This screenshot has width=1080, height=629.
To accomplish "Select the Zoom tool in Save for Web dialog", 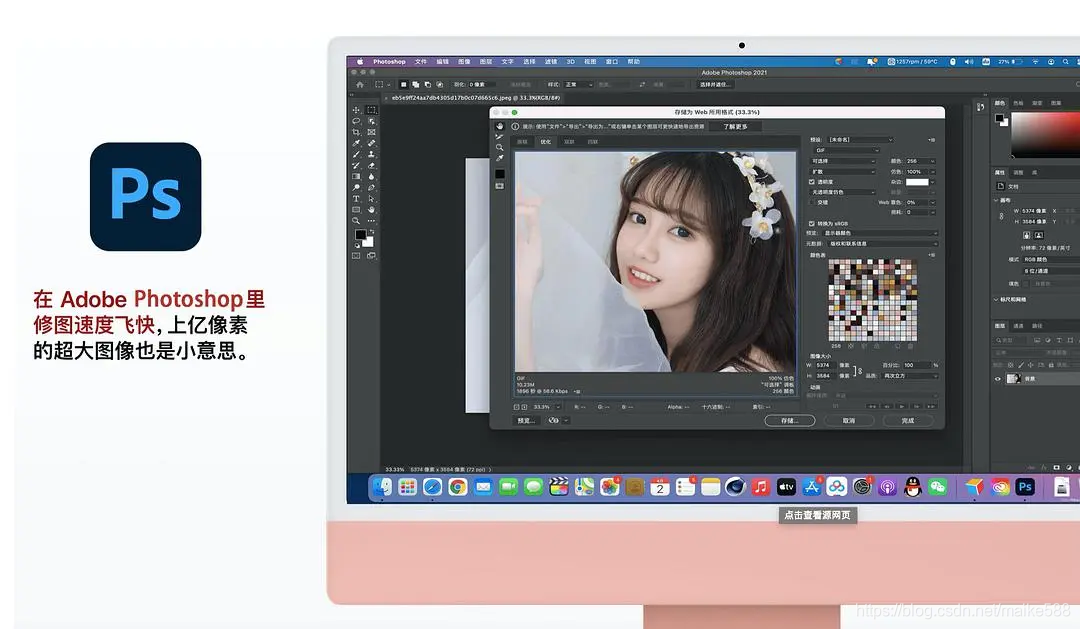I will pyautogui.click(x=499, y=147).
